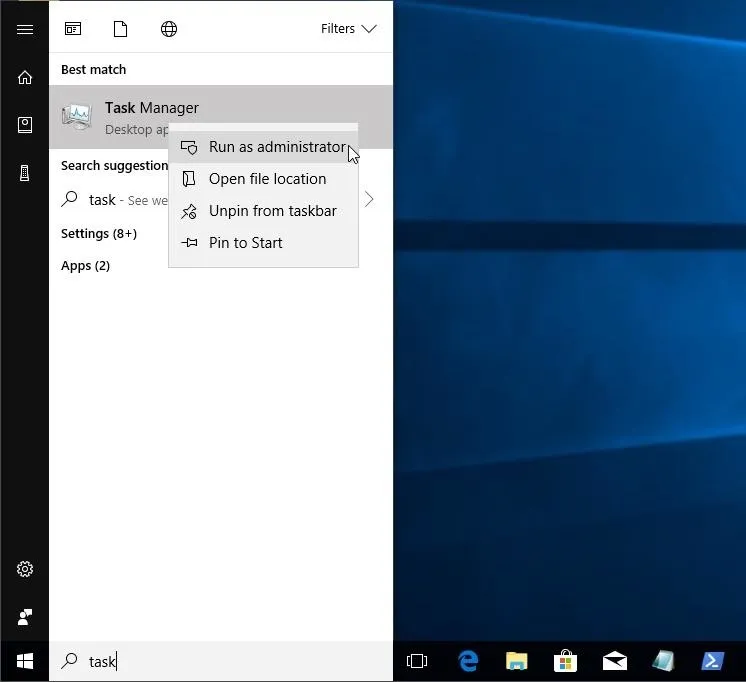Viewport: 746px width, 682px height.
Task: Open the Settings (8+) results group
Action: 99,234
